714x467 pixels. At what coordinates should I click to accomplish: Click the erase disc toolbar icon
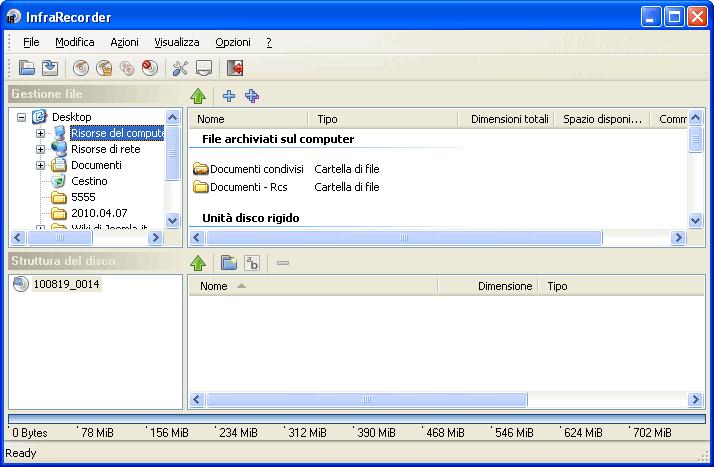point(149,68)
